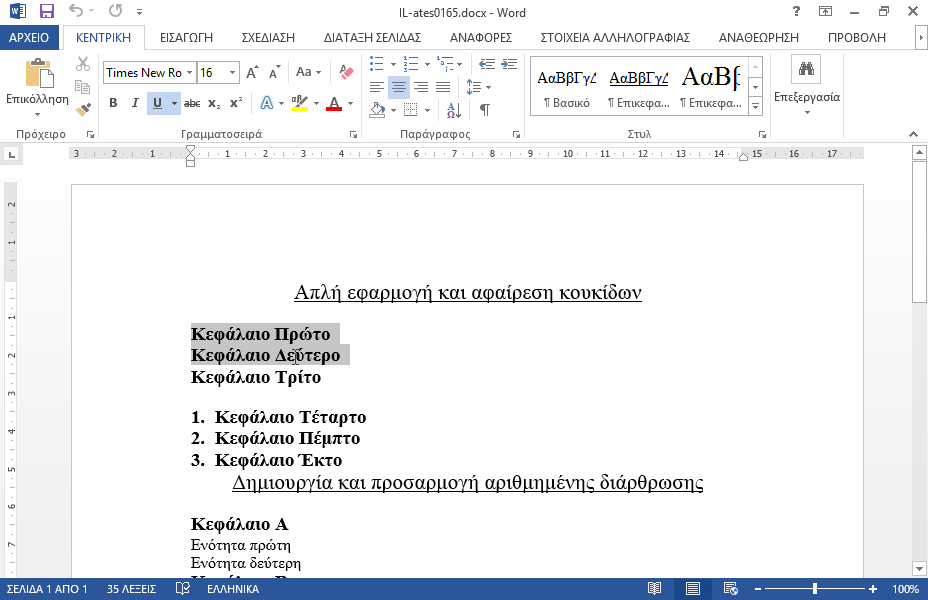Toggle superscript formatting
The width and height of the screenshot is (928, 600).
tap(236, 104)
